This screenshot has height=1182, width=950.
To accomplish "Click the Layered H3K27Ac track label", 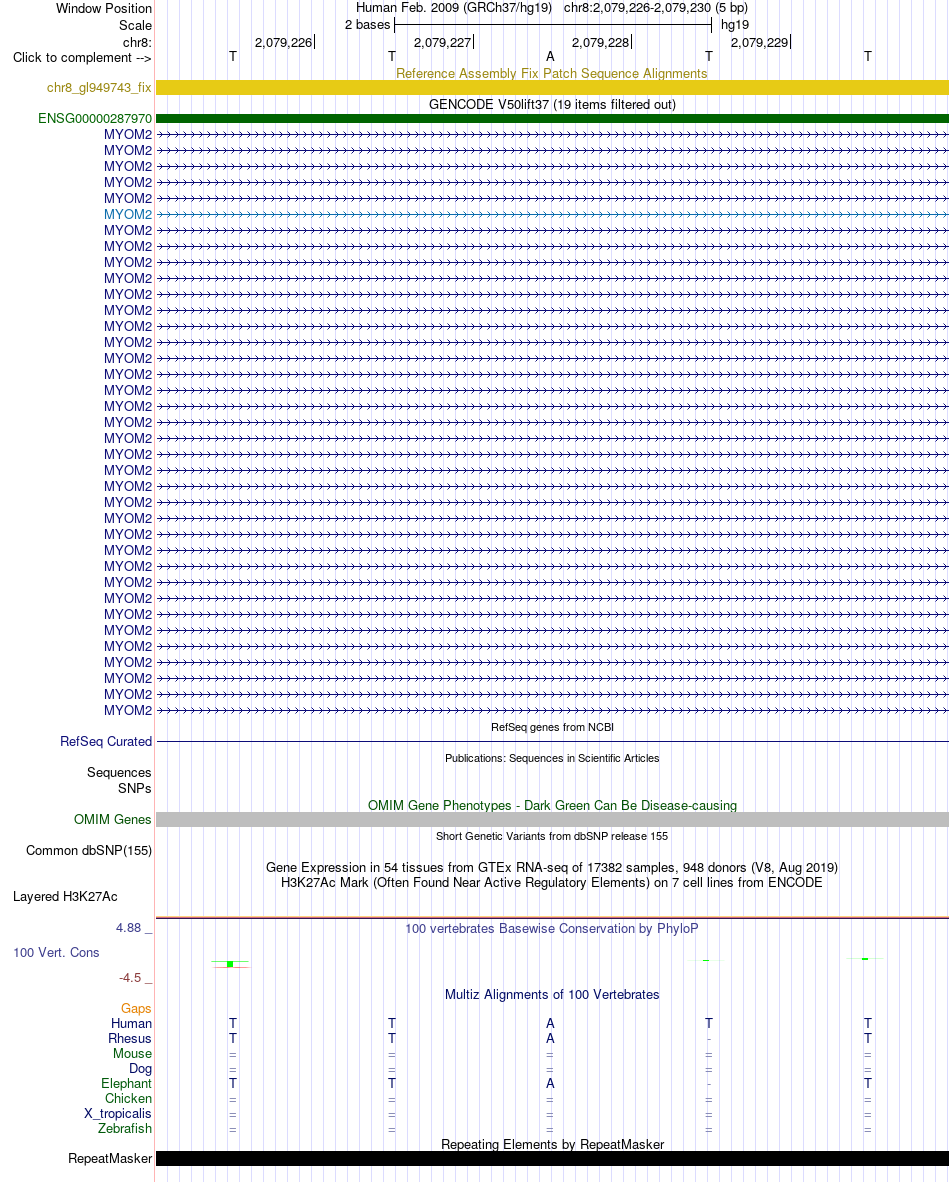I will pyautogui.click(x=66, y=896).
